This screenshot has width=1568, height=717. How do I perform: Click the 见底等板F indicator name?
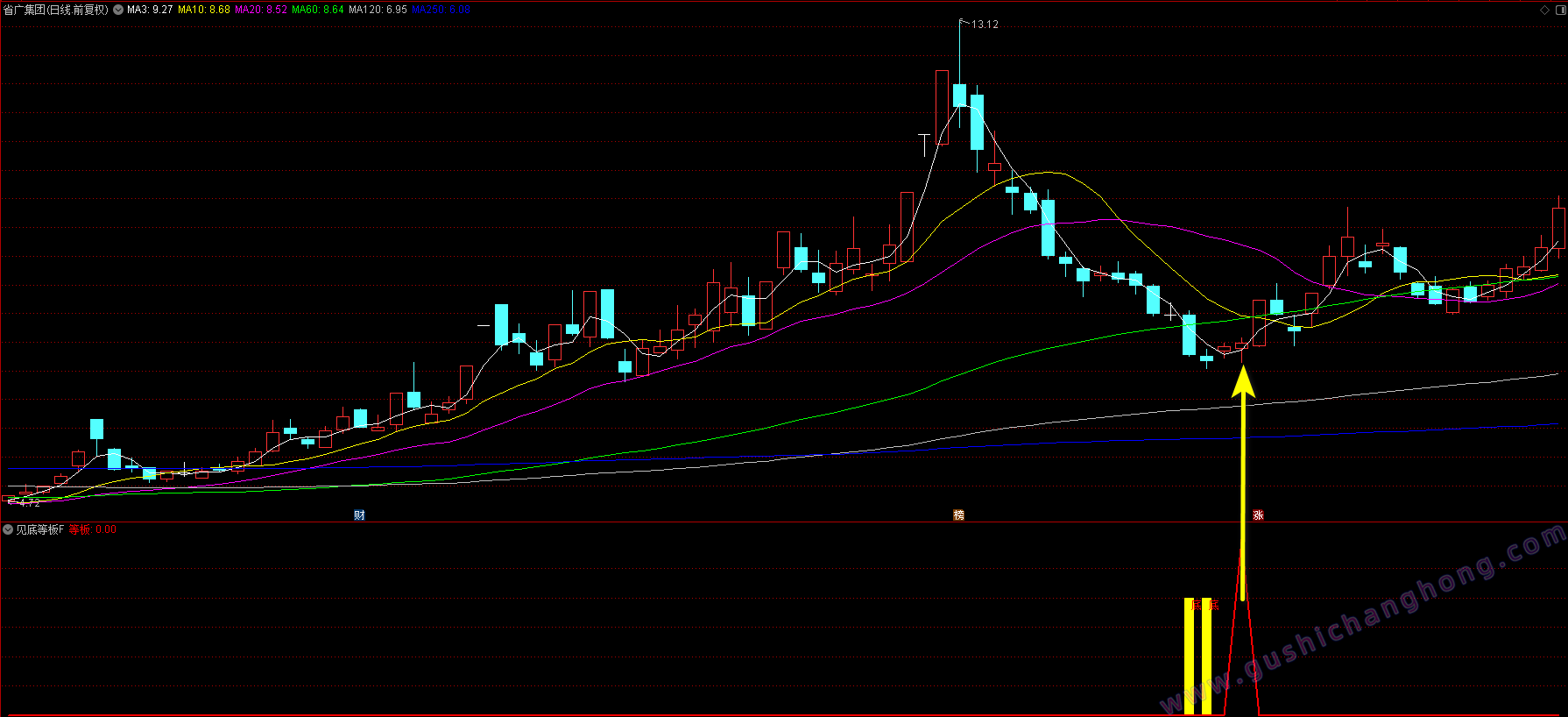coord(40,529)
